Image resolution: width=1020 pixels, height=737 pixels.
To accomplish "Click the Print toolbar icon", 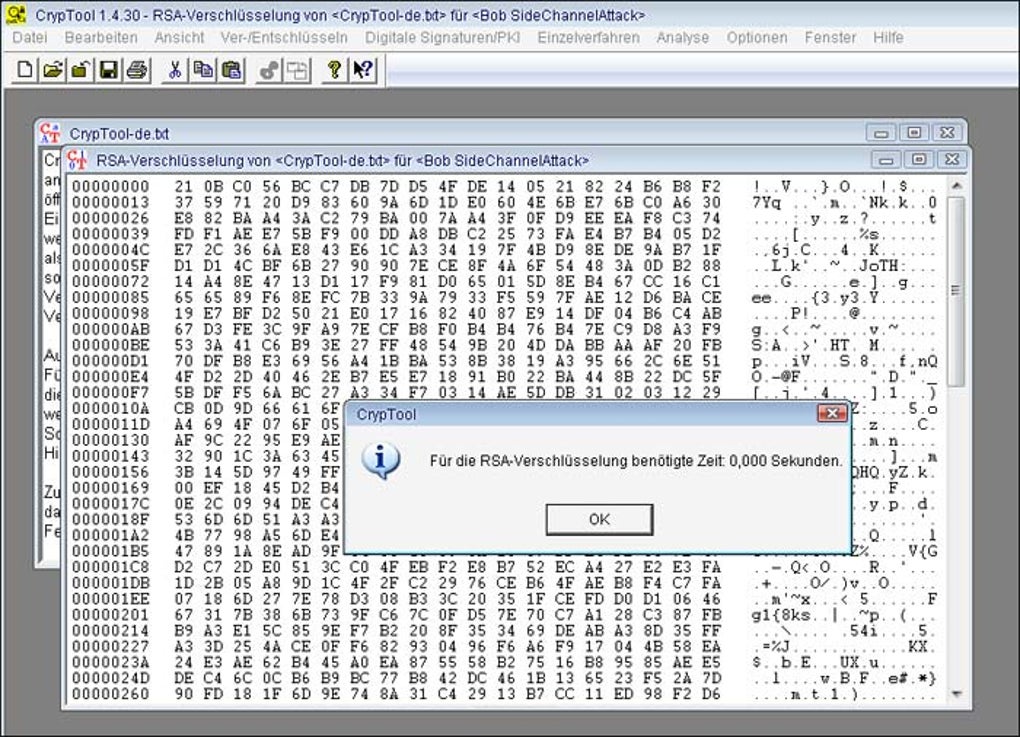I will click(x=137, y=70).
